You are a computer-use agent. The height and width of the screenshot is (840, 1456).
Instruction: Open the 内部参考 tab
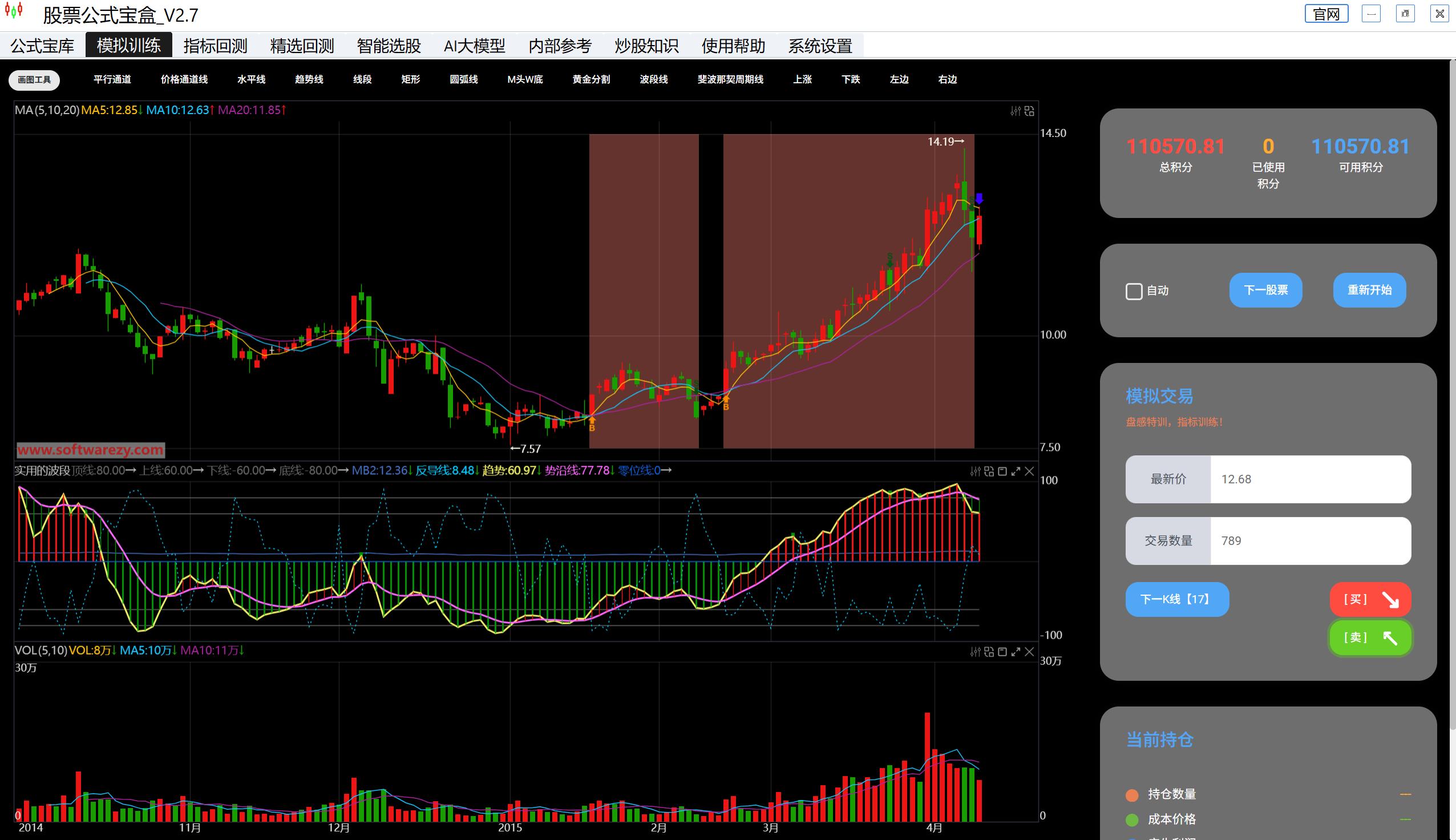(x=560, y=46)
